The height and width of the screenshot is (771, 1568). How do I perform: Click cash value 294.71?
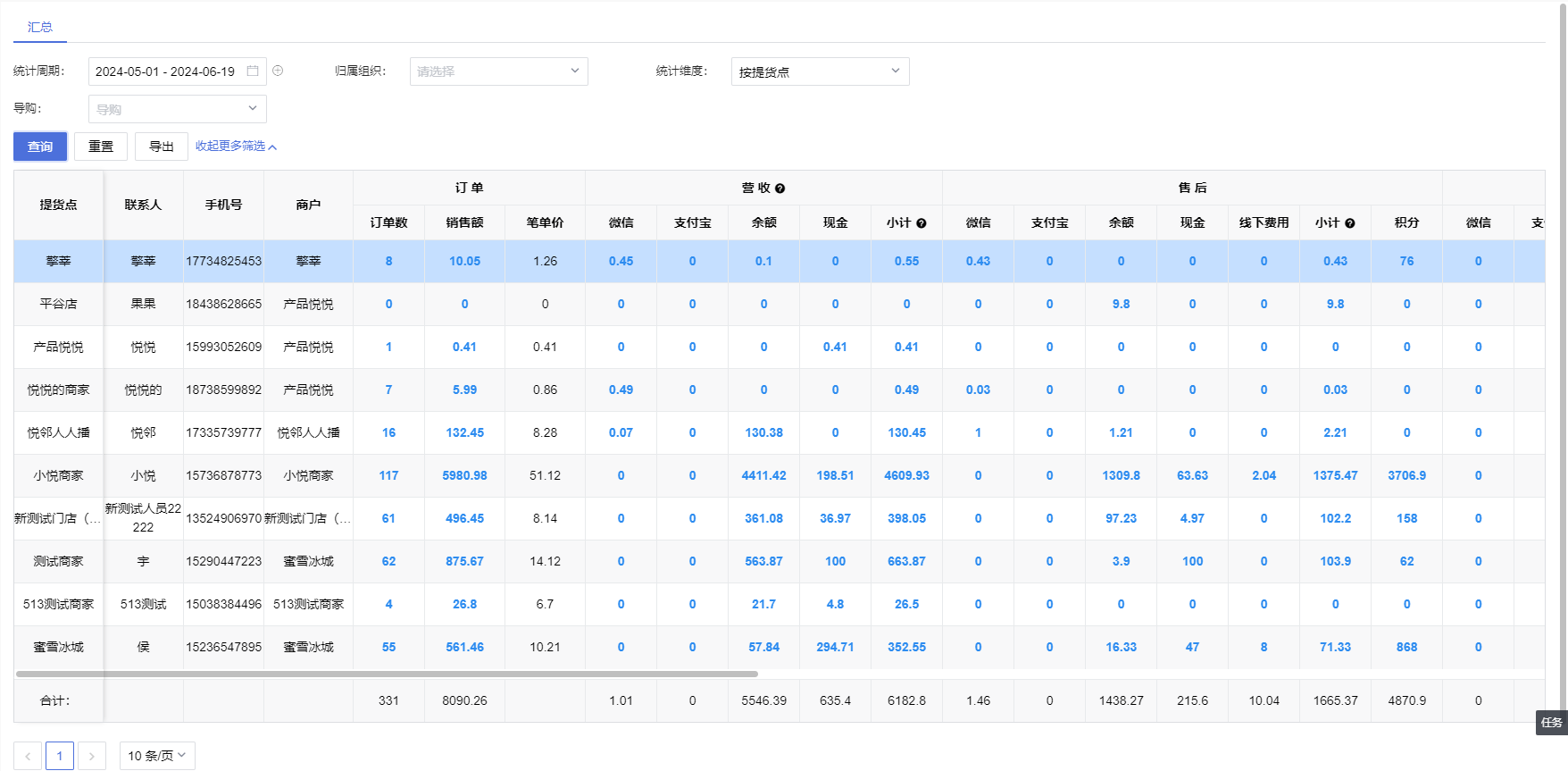[835, 647]
